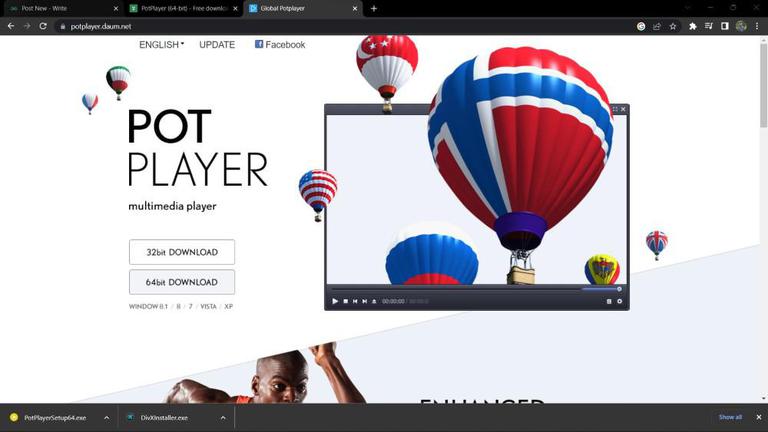Go back with the browser back arrow
The image size is (768, 432).
click(x=11, y=26)
